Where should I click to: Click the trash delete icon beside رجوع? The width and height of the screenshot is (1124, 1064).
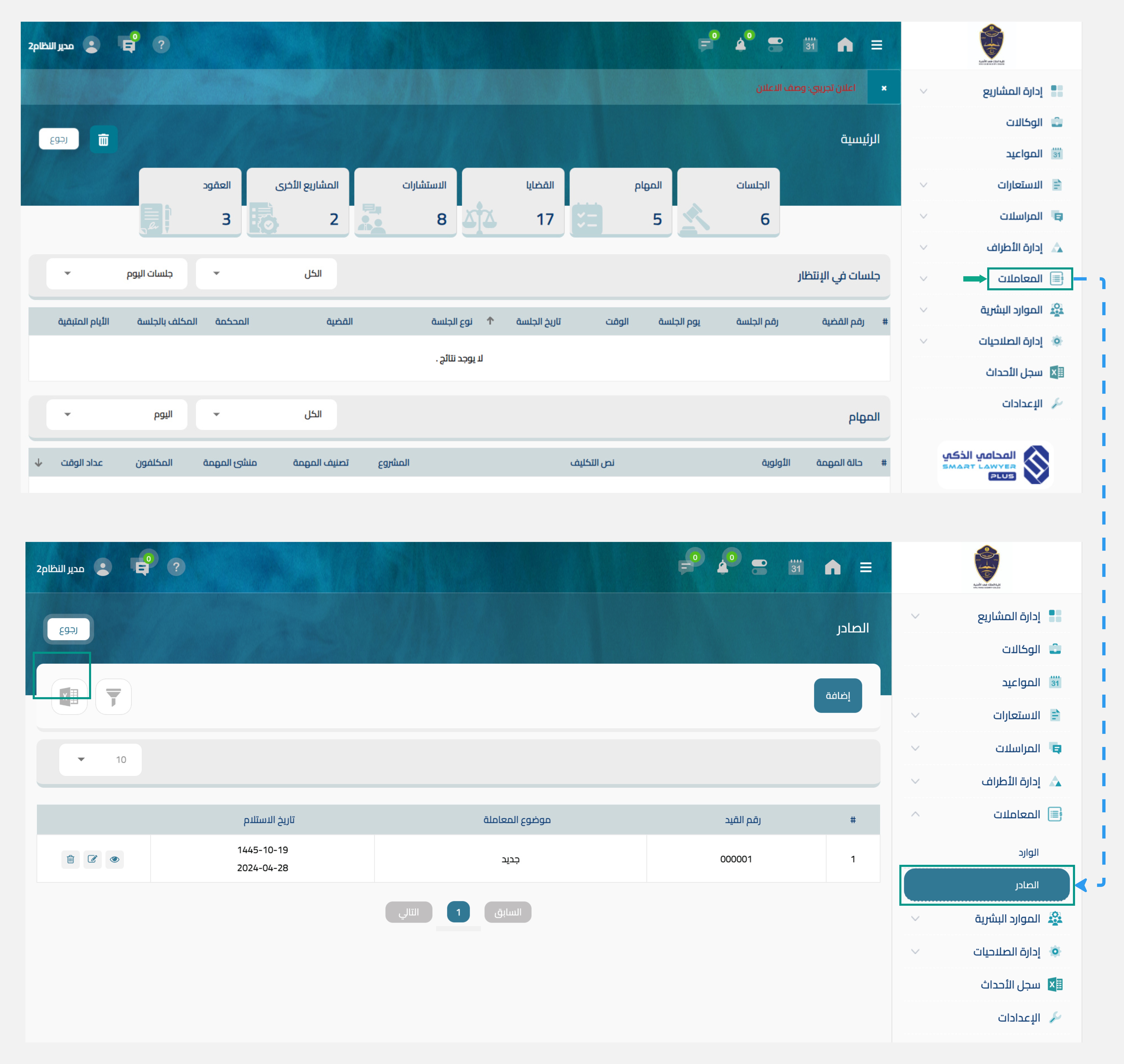(x=103, y=140)
